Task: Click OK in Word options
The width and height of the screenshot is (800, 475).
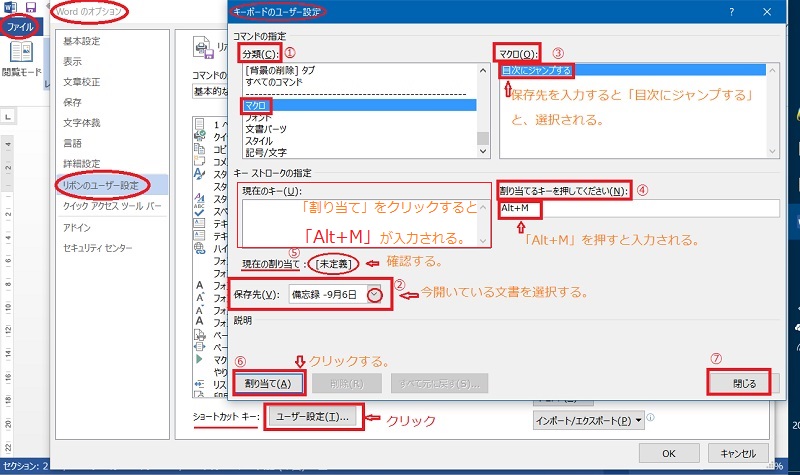Action: 669,454
